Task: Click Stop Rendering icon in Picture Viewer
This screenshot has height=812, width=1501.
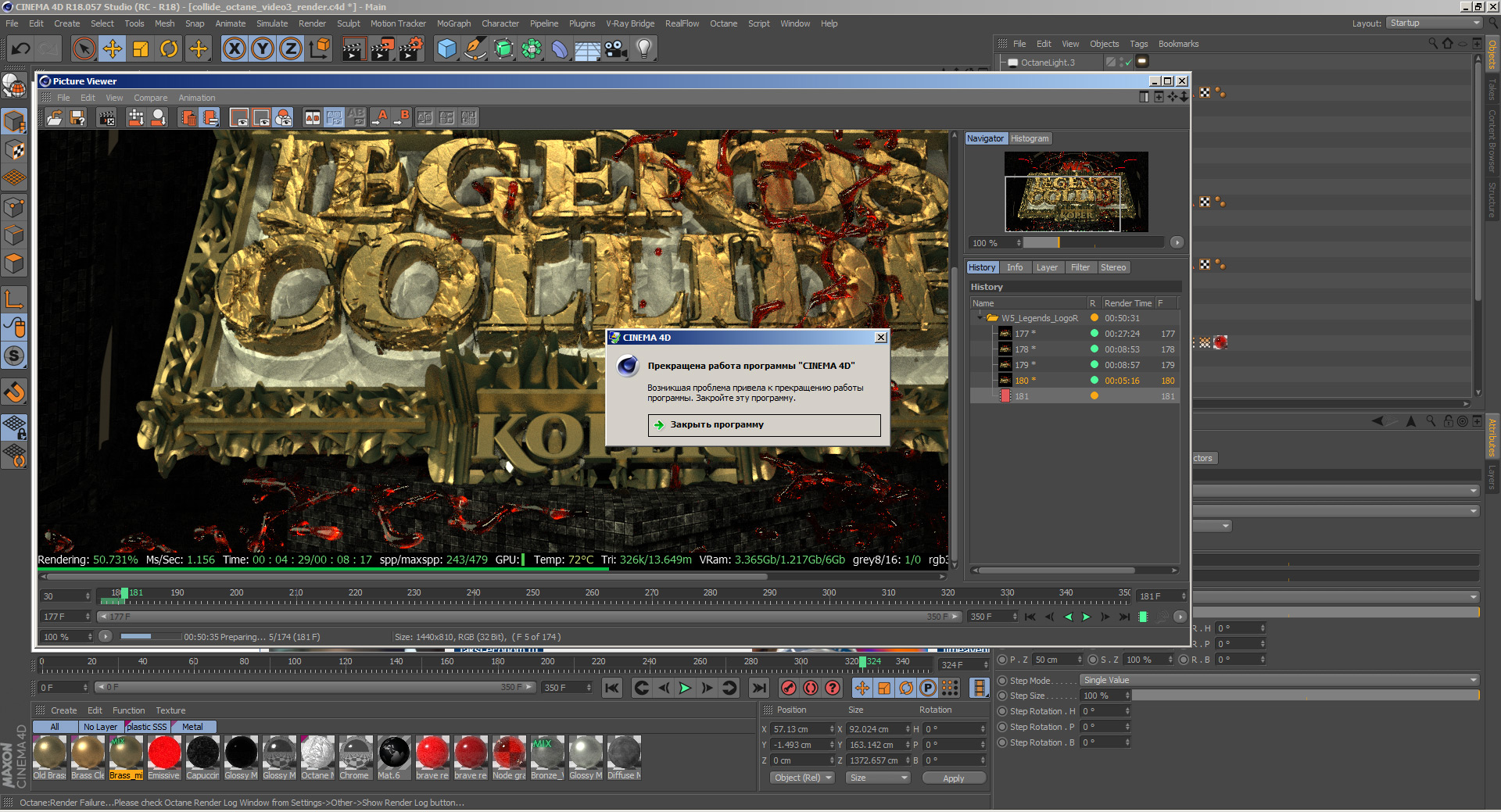Action: pos(107,118)
